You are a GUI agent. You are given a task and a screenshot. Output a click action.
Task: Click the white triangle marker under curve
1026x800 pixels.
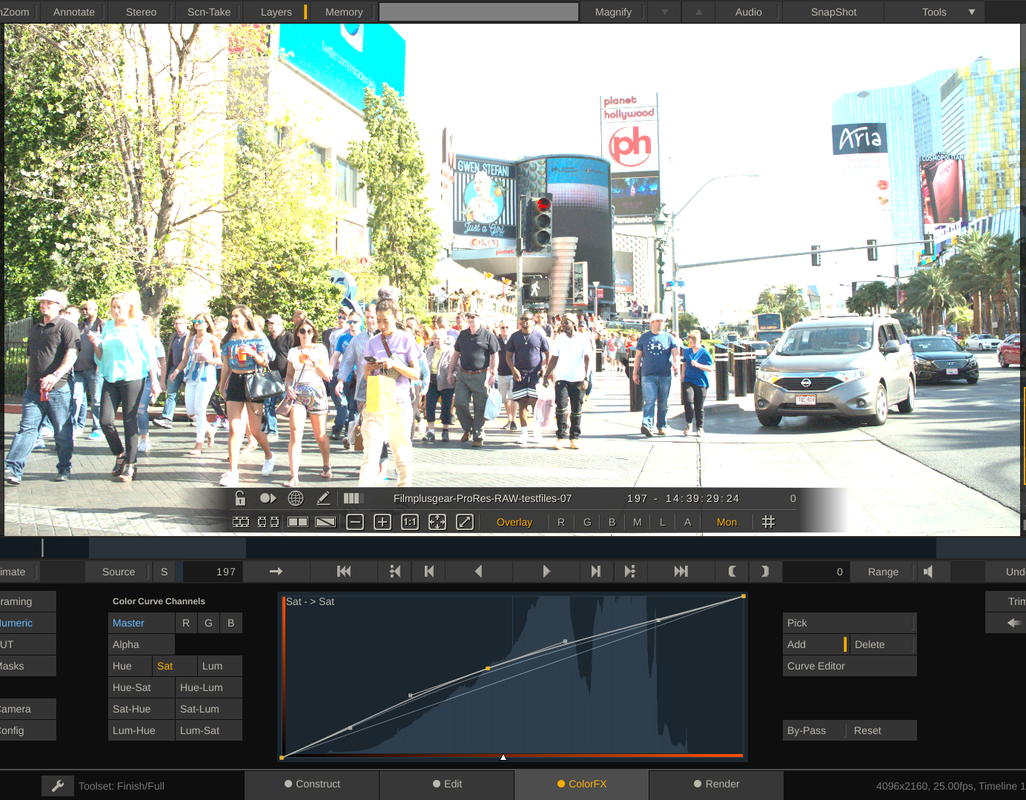(503, 757)
